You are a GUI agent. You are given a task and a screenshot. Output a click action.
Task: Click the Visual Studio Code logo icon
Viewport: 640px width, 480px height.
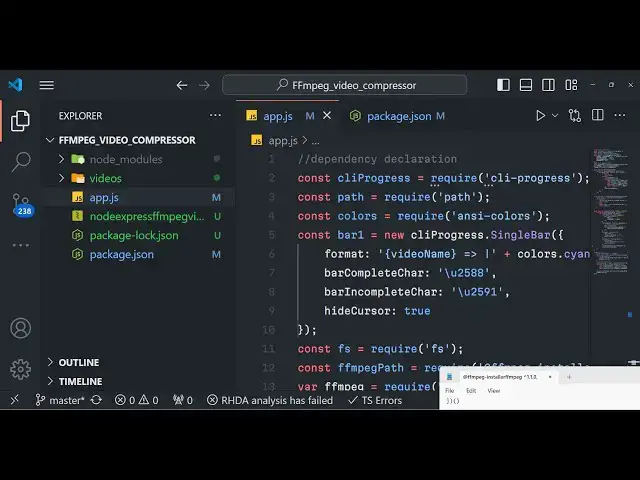pos(15,85)
